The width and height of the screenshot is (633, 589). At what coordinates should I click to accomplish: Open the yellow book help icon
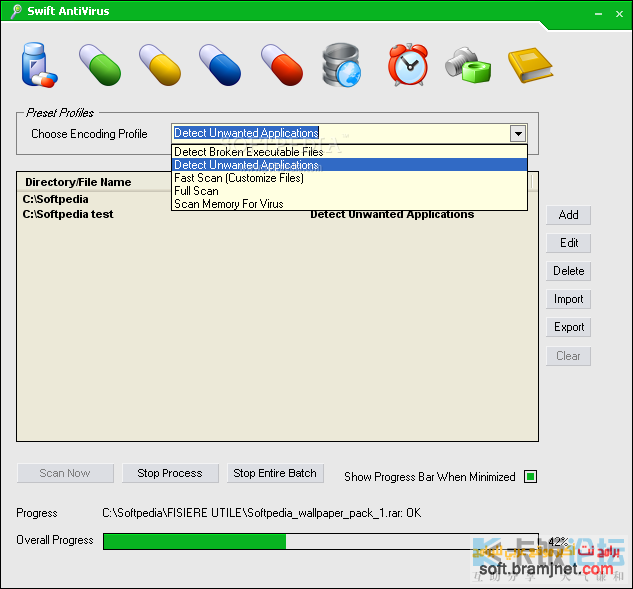(530, 65)
